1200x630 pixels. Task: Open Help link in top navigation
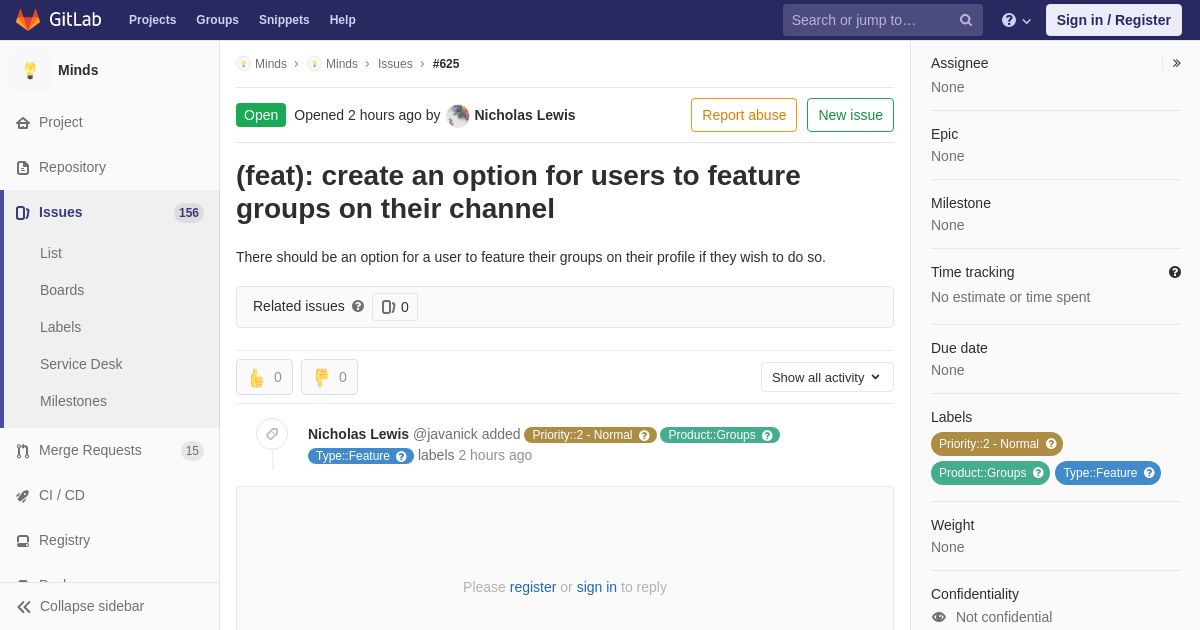pos(343,20)
